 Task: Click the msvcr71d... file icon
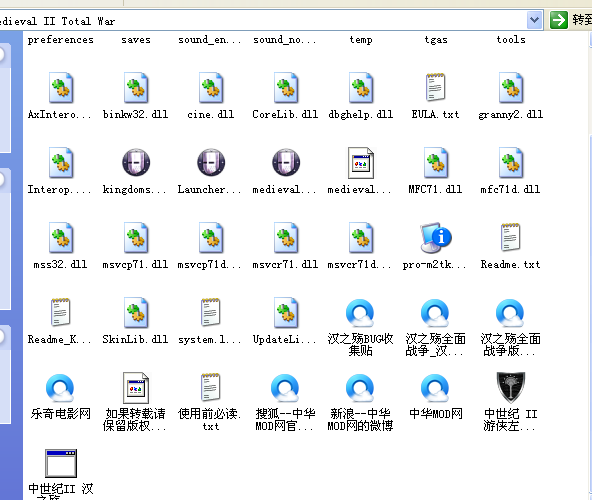(361, 238)
